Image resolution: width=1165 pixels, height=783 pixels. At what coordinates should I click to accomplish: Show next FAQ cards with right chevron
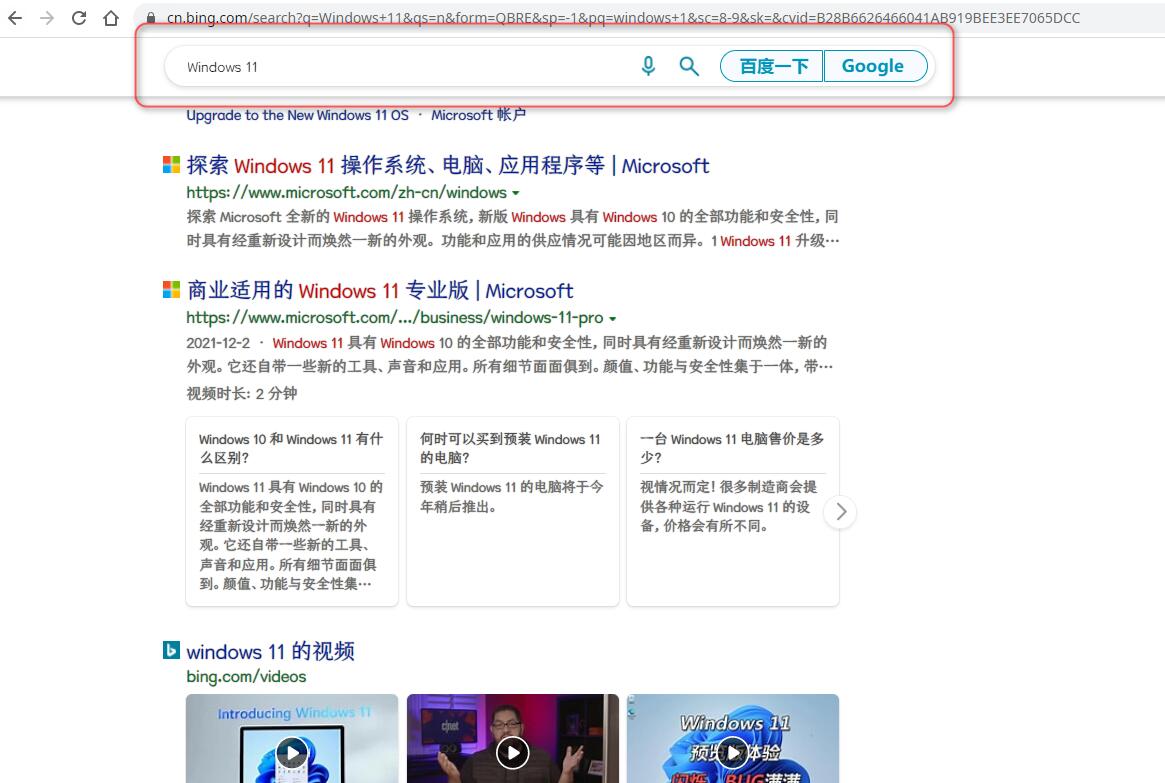pyautogui.click(x=840, y=512)
